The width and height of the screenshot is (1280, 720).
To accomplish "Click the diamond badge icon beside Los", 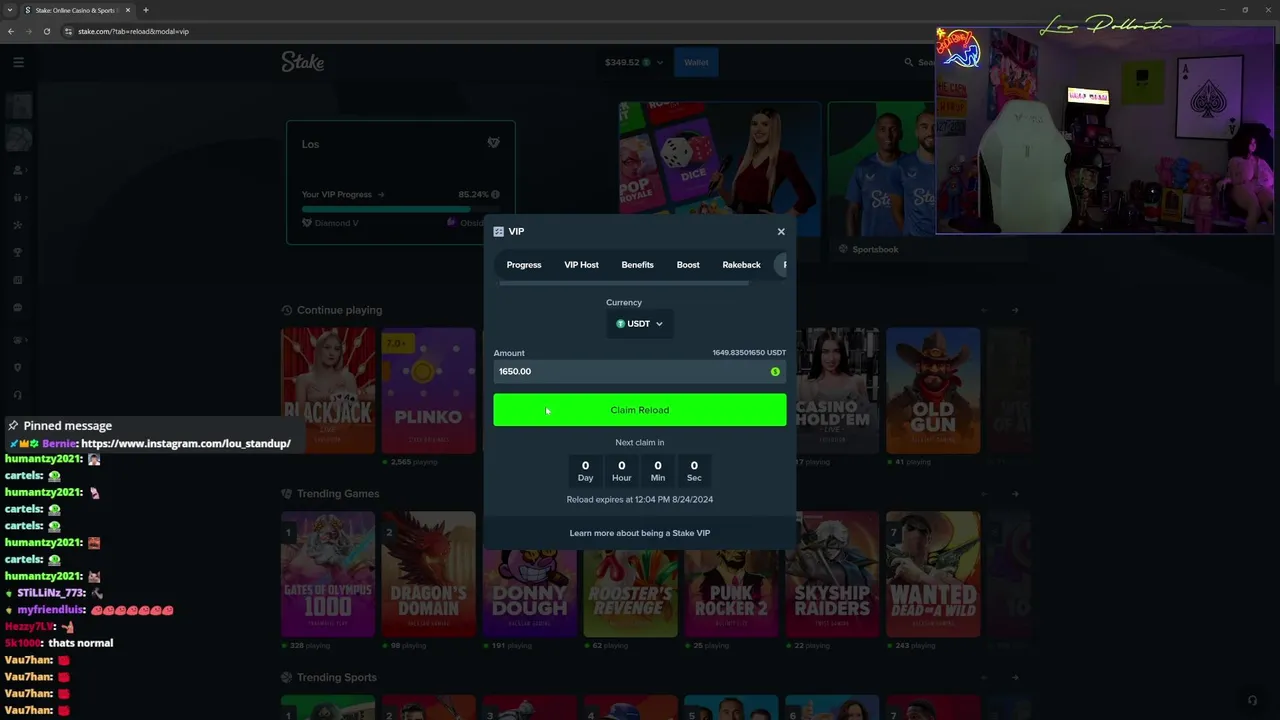I will pyautogui.click(x=493, y=143).
